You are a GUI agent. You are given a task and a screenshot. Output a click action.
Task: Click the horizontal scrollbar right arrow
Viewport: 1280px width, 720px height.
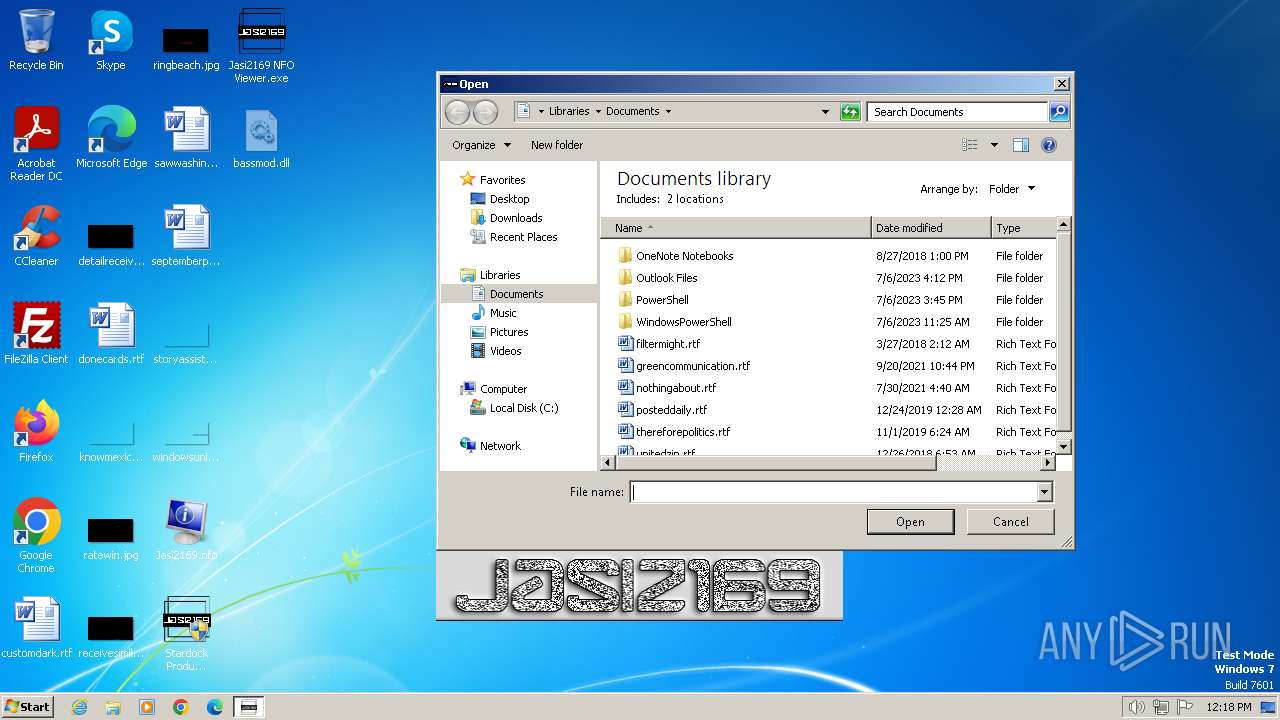pyautogui.click(x=1048, y=463)
